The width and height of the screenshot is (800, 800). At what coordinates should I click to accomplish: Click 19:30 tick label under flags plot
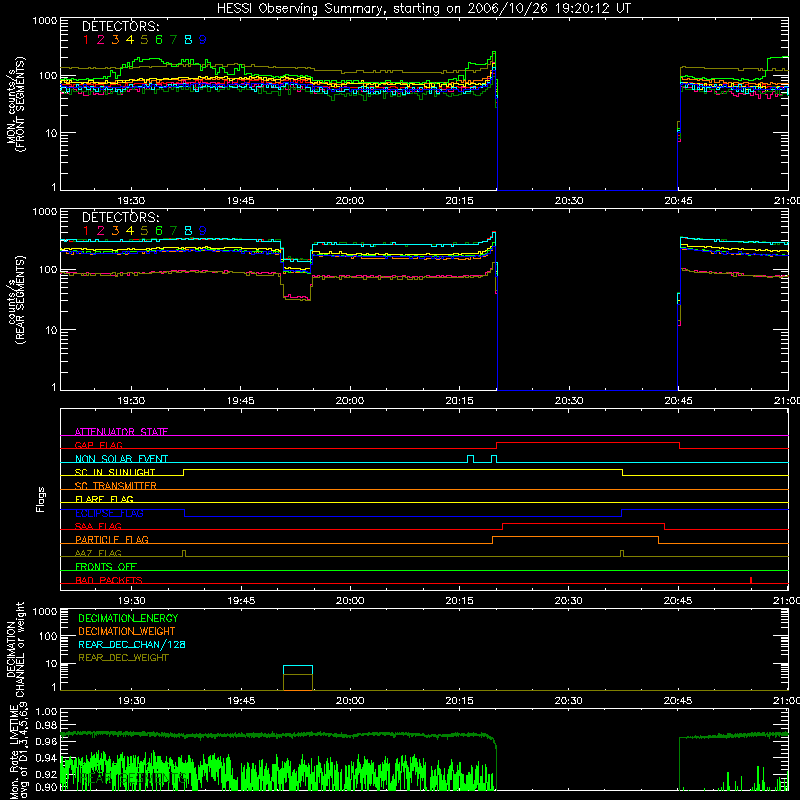click(132, 601)
